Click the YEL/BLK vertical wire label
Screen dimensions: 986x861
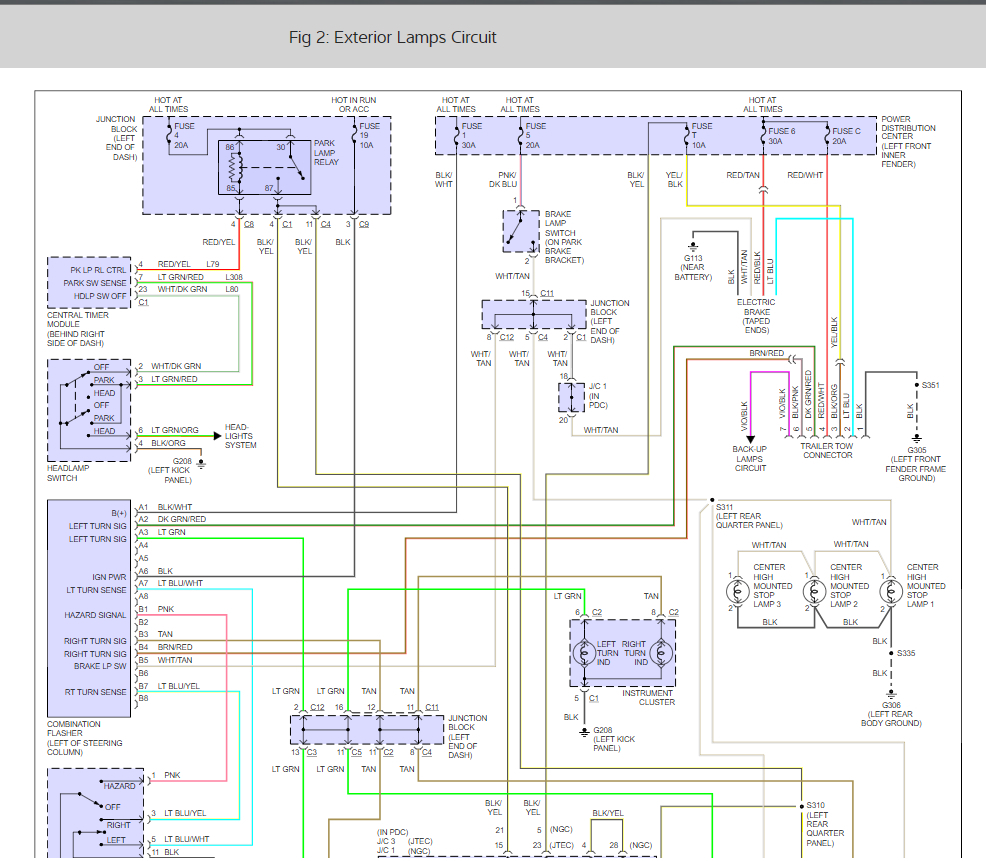[x=834, y=332]
